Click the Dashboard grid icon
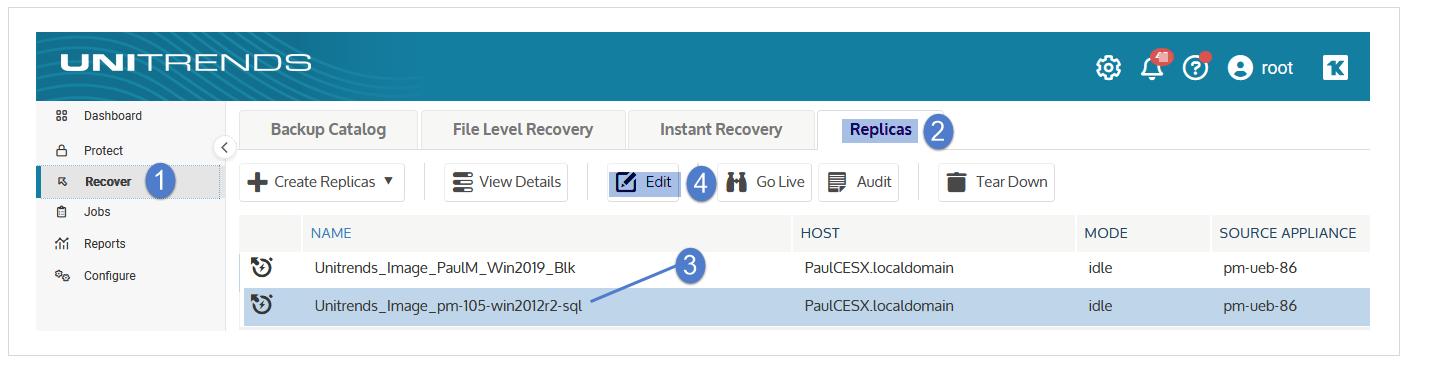The width and height of the screenshot is (1429, 379). [62, 116]
